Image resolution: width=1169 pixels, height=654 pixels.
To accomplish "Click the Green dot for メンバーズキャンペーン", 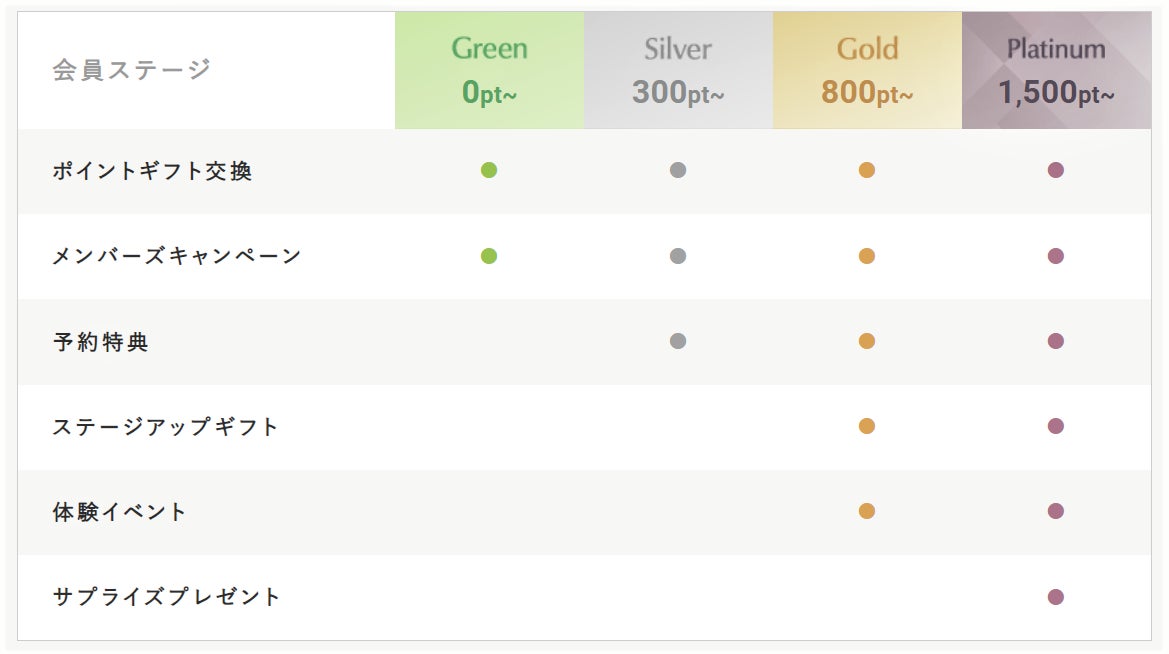I will pyautogui.click(x=489, y=256).
